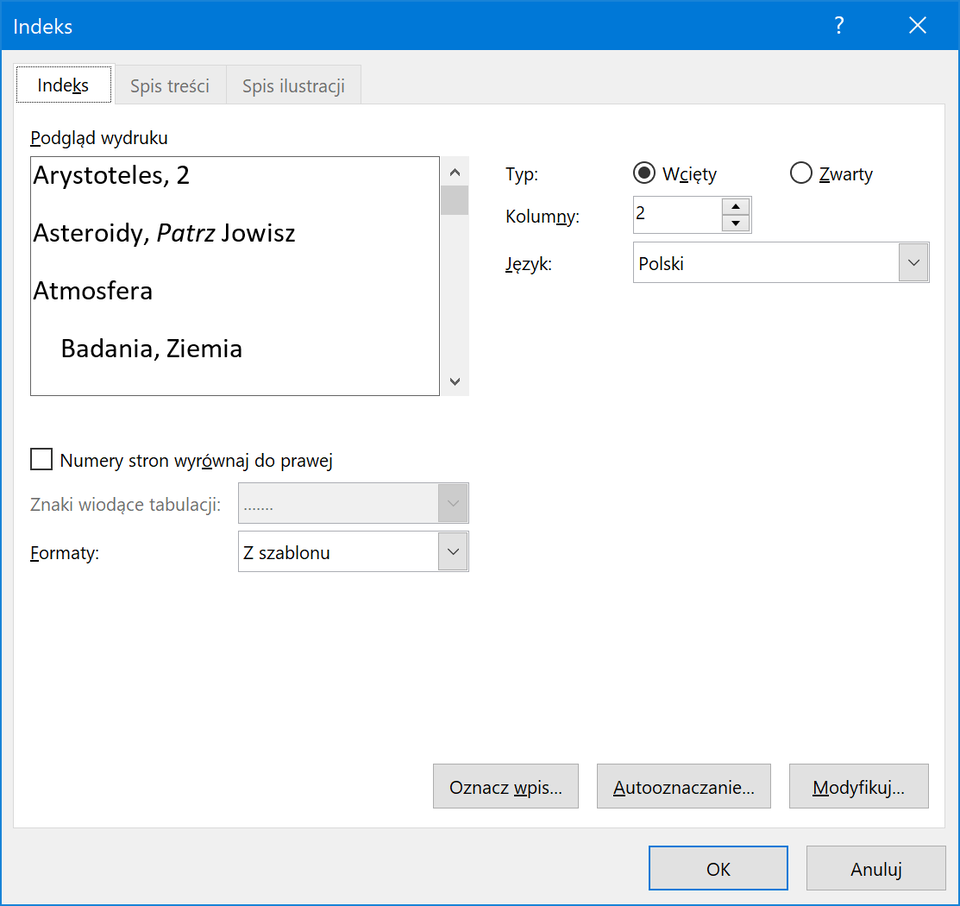Open the Język dropdown list
The image size is (960, 906).
click(912, 263)
